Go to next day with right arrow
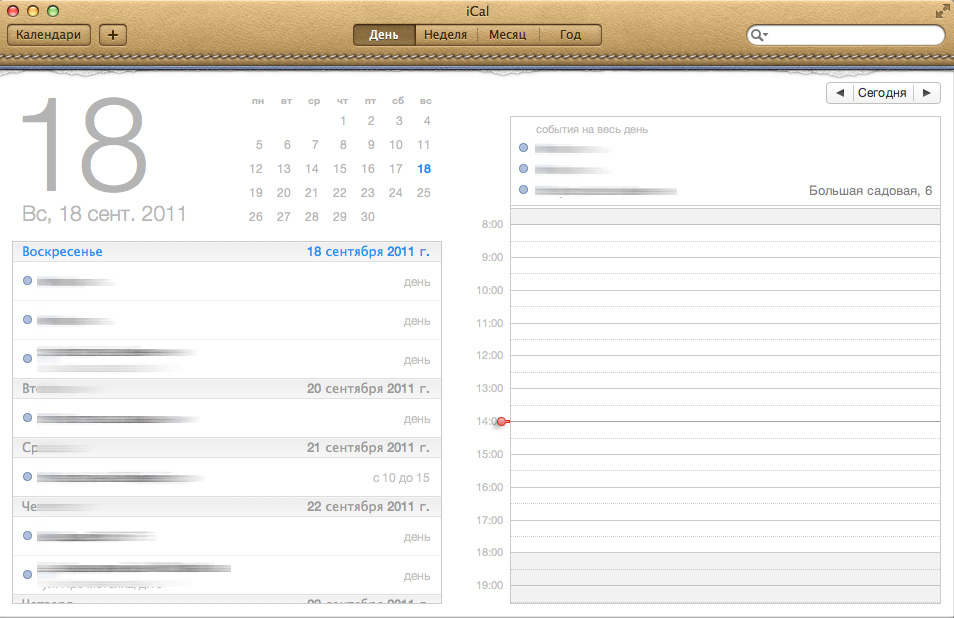This screenshot has width=954, height=618. (927, 93)
